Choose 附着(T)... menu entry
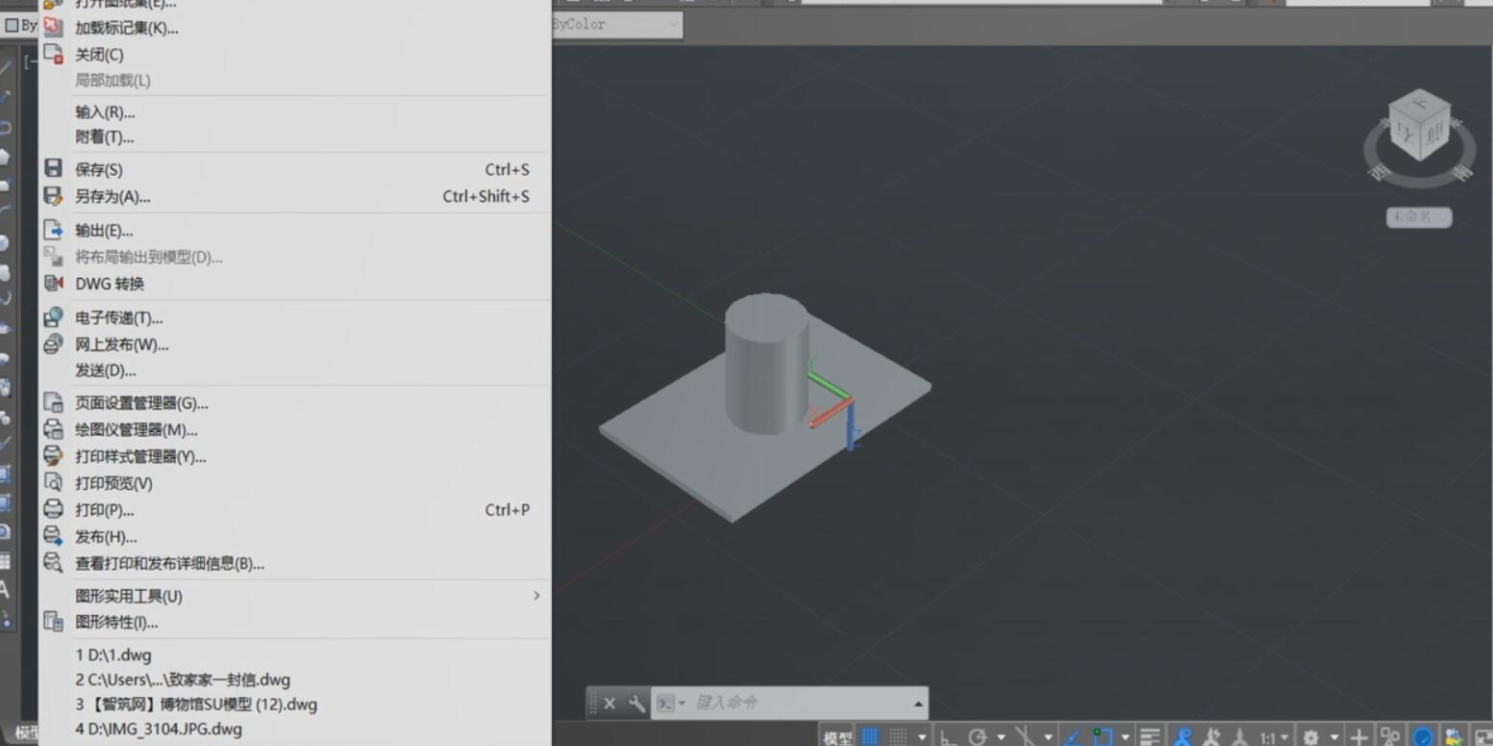This screenshot has width=1493, height=746. [105, 137]
